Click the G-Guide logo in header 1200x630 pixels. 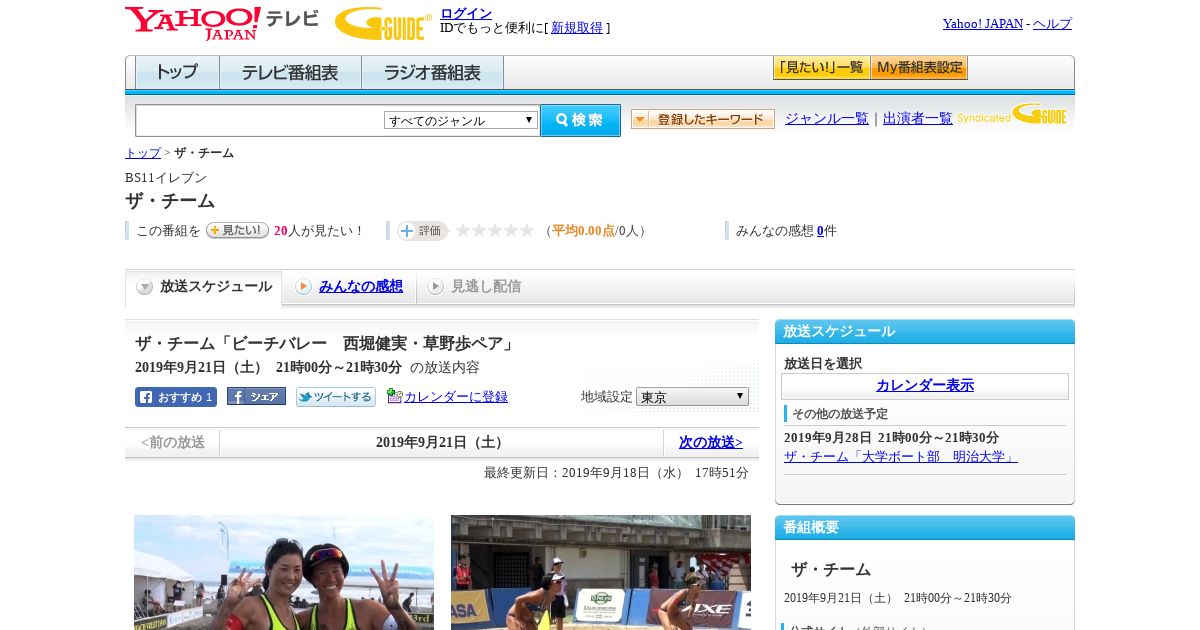(382, 23)
